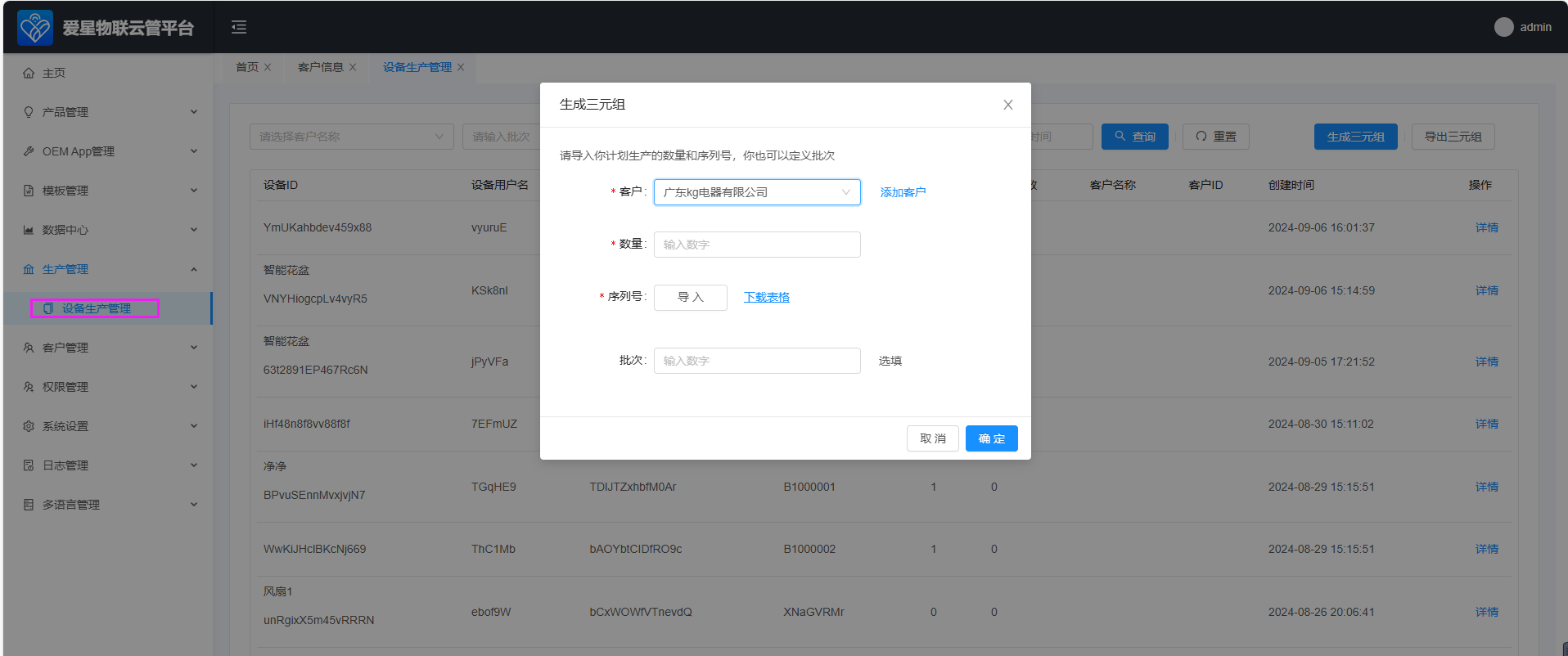Click the user-key icon for 权限管理

click(29, 387)
